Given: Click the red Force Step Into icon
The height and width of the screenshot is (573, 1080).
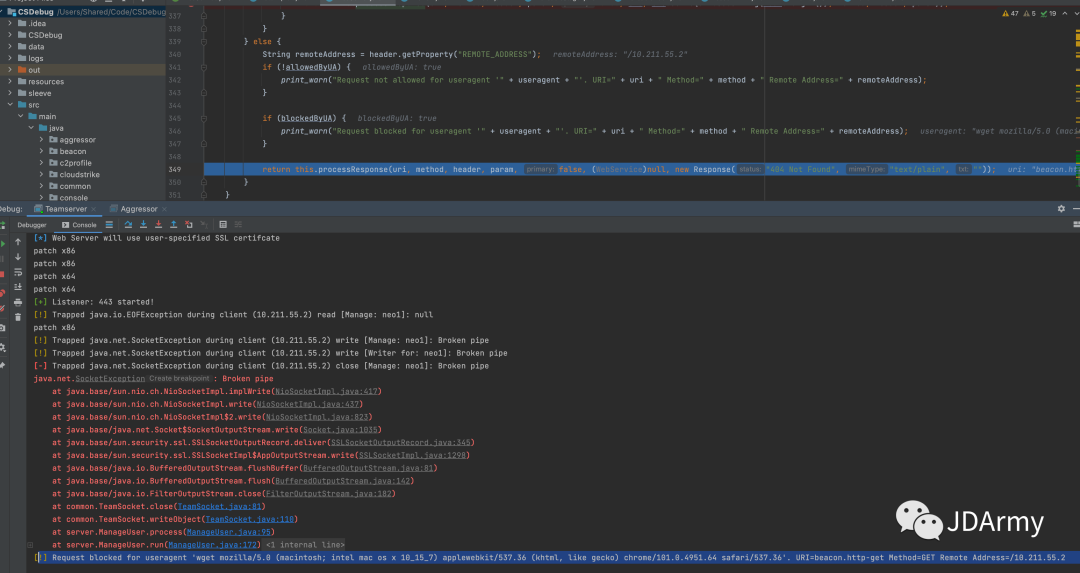Looking at the screenshot, I should click(158, 225).
